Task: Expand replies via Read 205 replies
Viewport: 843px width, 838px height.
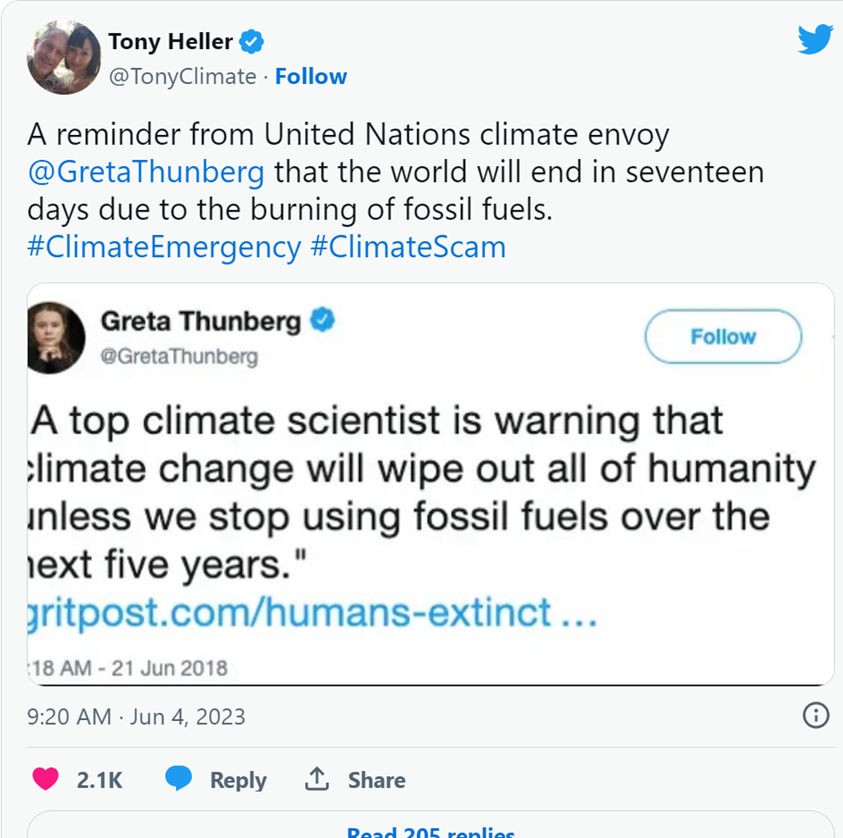Action: (x=430, y=830)
